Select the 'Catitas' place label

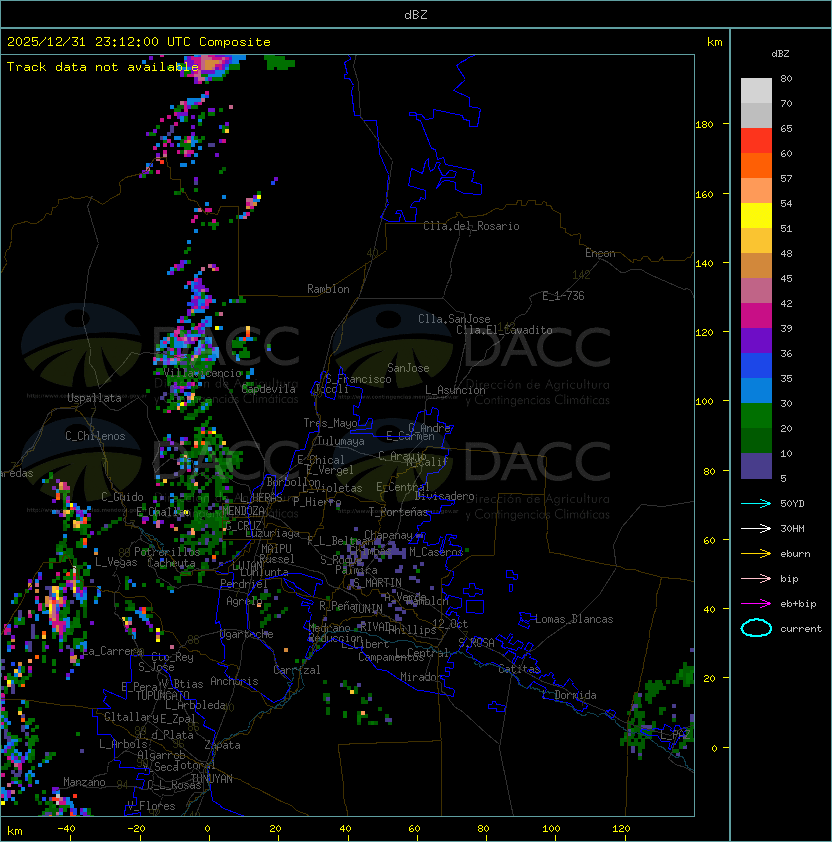(x=519, y=669)
